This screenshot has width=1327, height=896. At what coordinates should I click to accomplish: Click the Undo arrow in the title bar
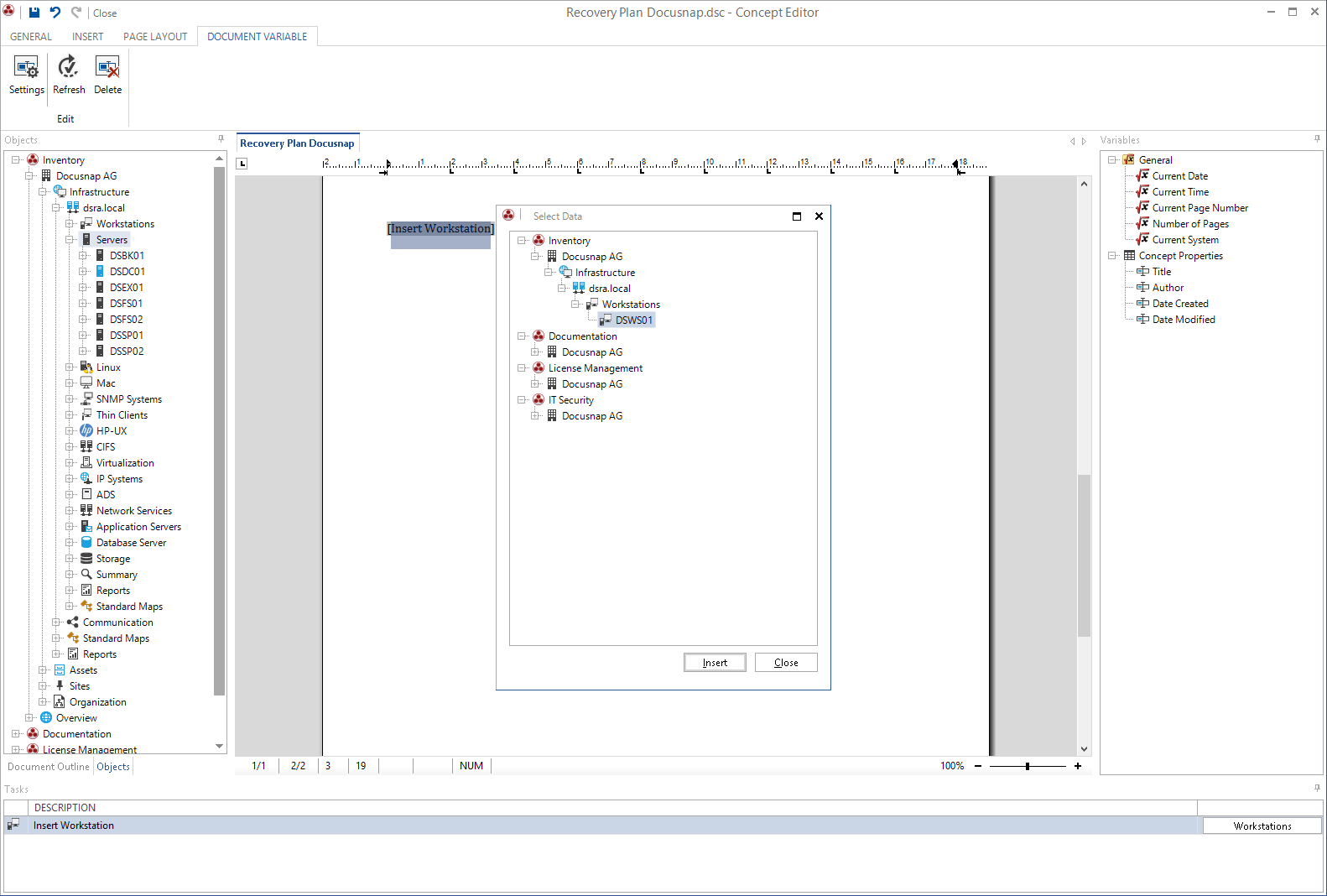coord(55,13)
